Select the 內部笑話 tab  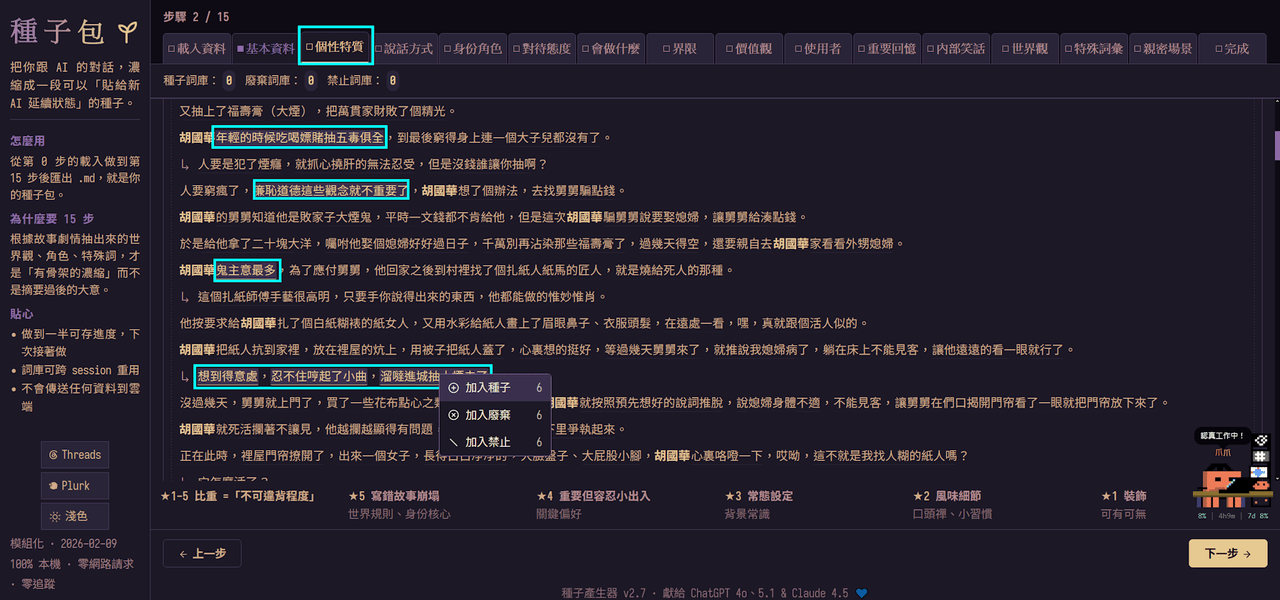[955, 48]
